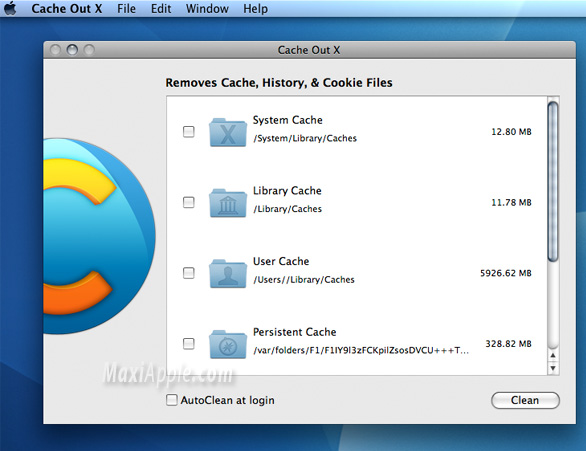This screenshot has width=586, height=451.
Task: Open the Help menu
Action: pos(255,8)
